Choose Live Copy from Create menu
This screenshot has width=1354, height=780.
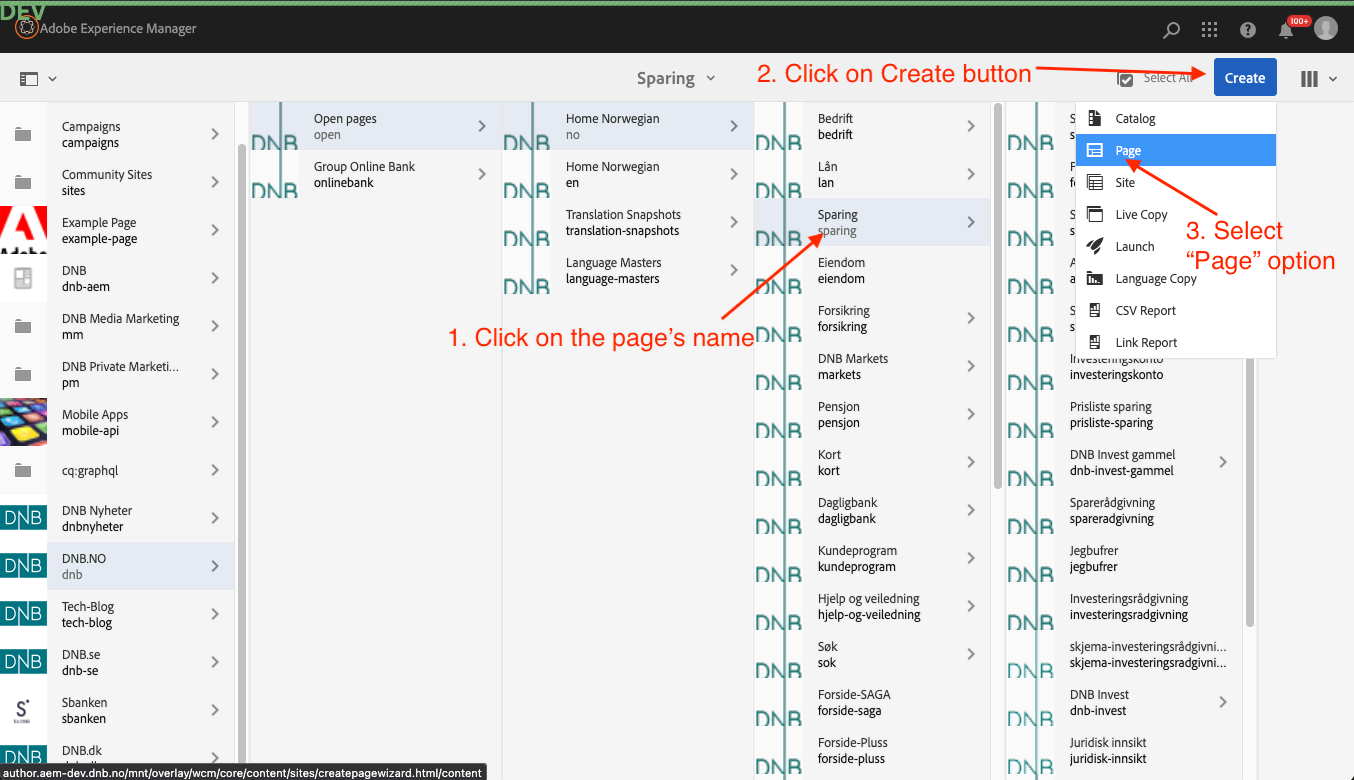pos(1141,214)
